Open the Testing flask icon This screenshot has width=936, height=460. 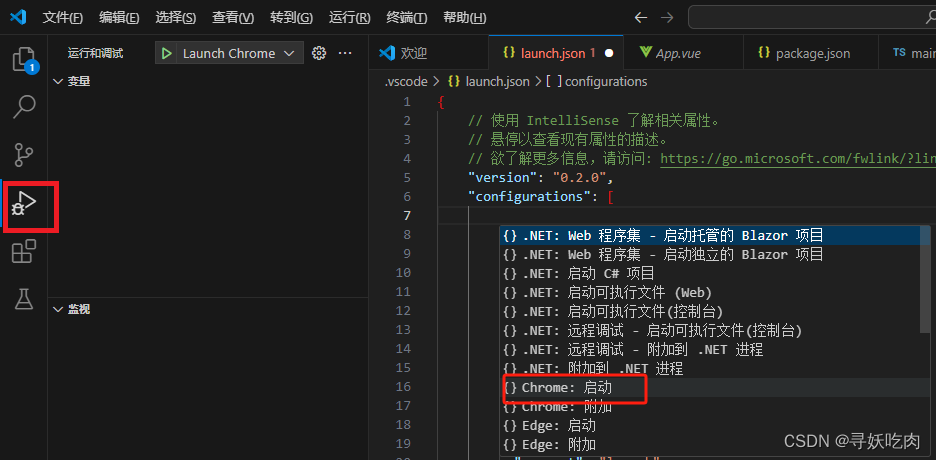click(x=24, y=299)
